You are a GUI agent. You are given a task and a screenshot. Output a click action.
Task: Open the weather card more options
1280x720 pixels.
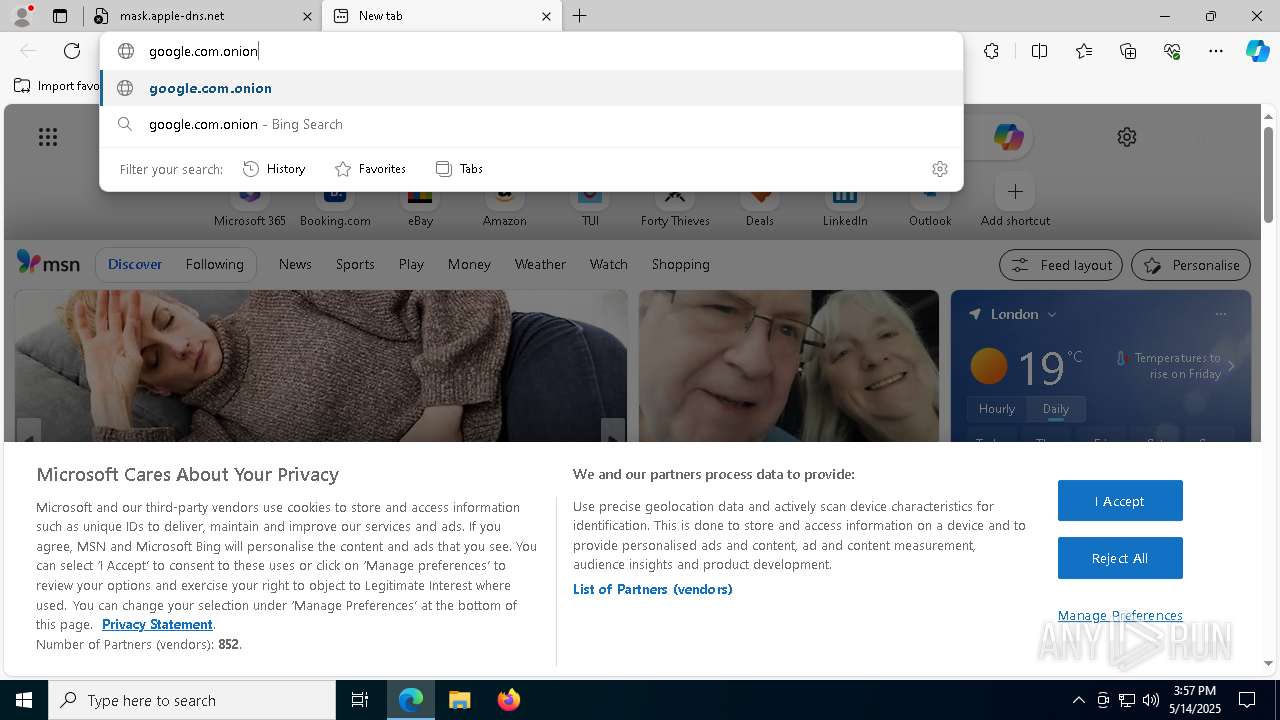click(1220, 314)
